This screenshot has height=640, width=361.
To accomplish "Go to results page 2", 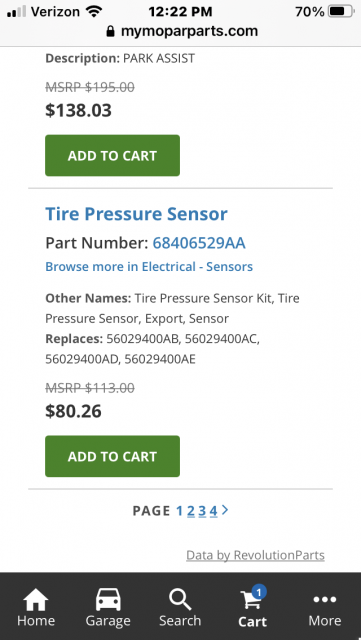I will click(191, 511).
